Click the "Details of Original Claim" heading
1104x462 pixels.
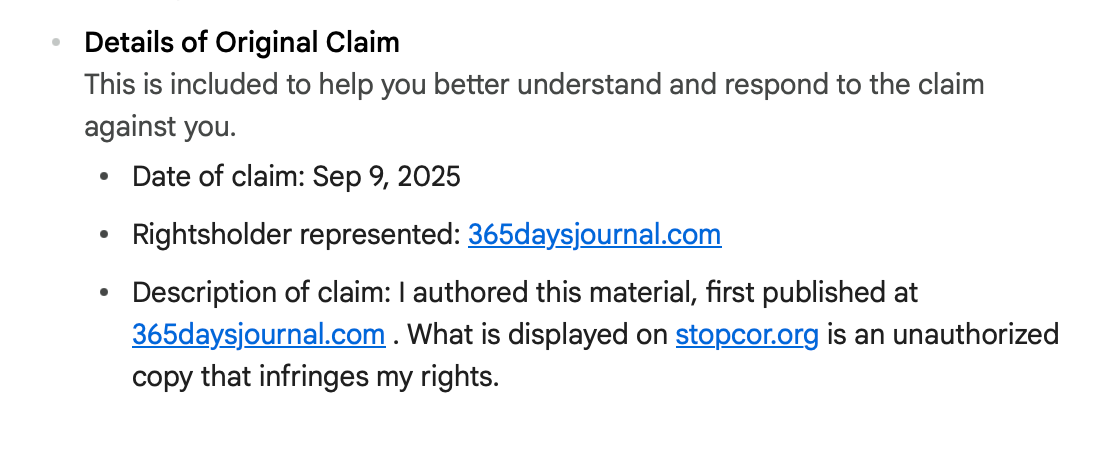(242, 43)
